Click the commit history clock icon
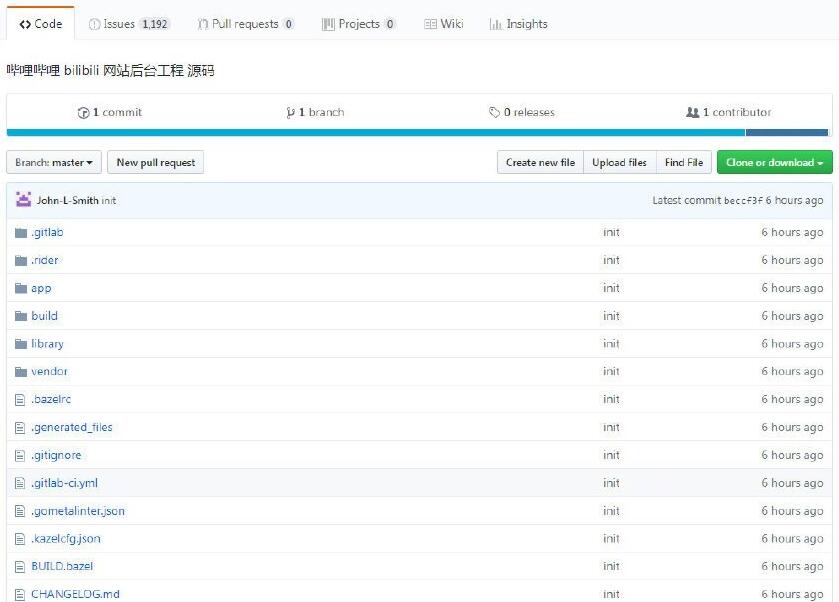The height and width of the screenshot is (602, 839). (x=83, y=113)
